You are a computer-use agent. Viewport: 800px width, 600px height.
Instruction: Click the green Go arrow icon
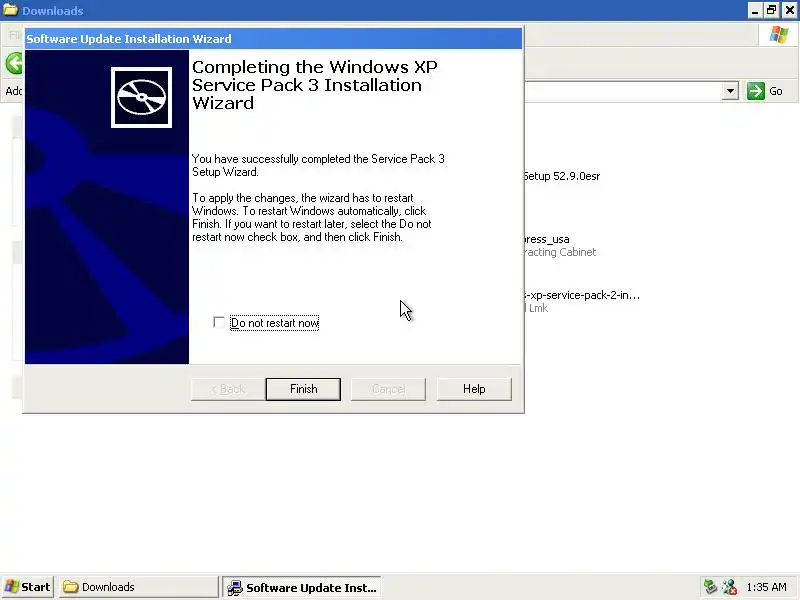(x=756, y=91)
